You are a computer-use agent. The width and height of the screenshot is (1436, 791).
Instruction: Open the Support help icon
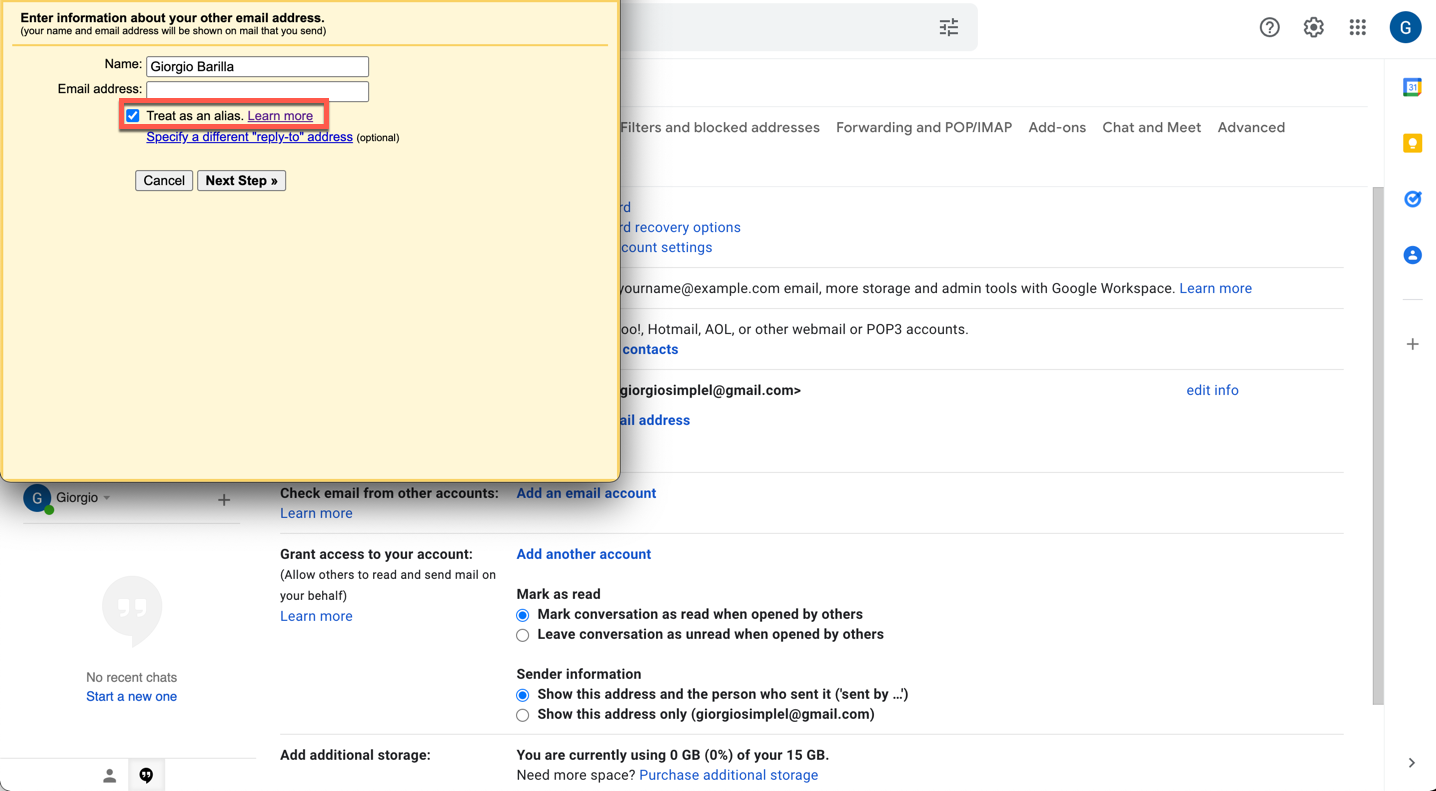pos(1270,27)
